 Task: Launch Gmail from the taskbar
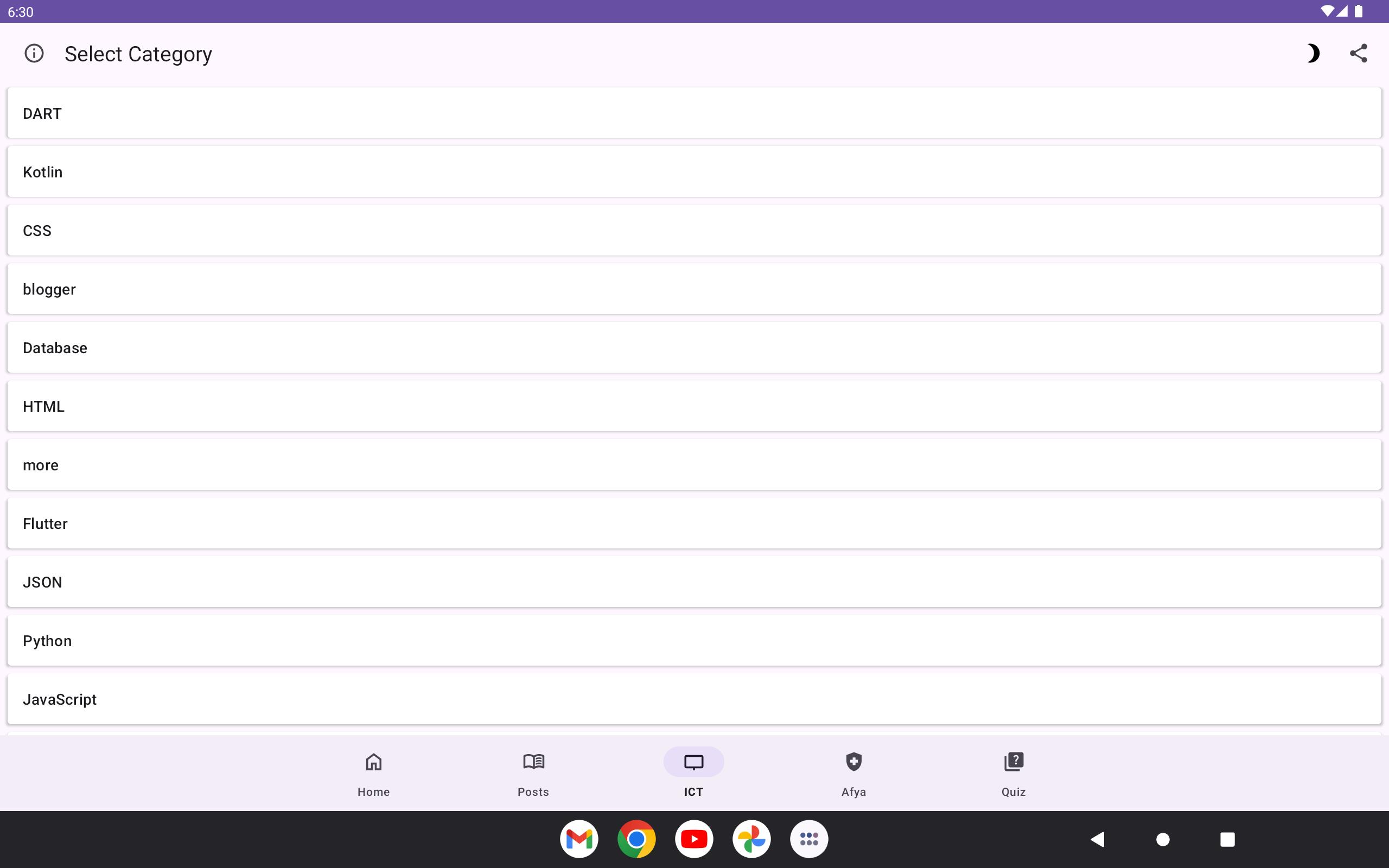[578, 839]
